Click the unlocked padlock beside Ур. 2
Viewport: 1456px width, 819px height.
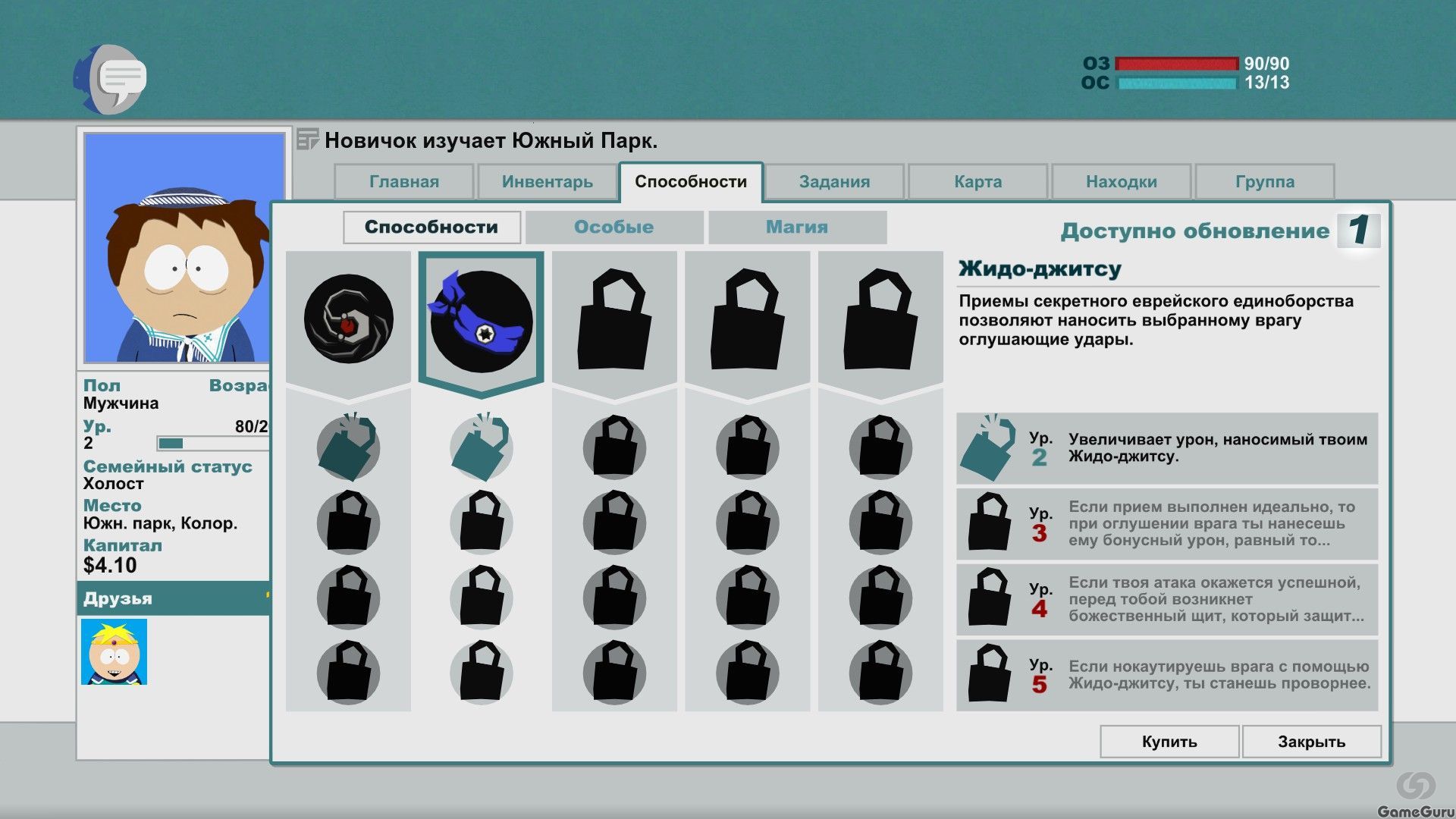coord(988,448)
